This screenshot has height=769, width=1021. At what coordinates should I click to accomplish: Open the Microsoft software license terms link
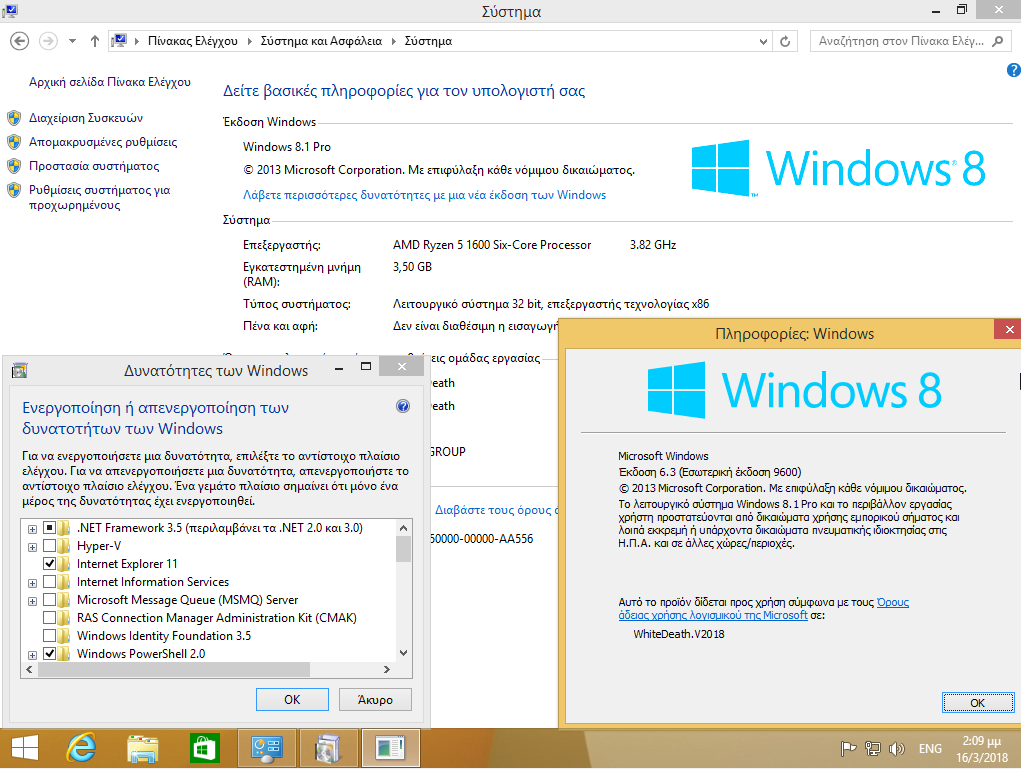pyautogui.click(x=764, y=608)
